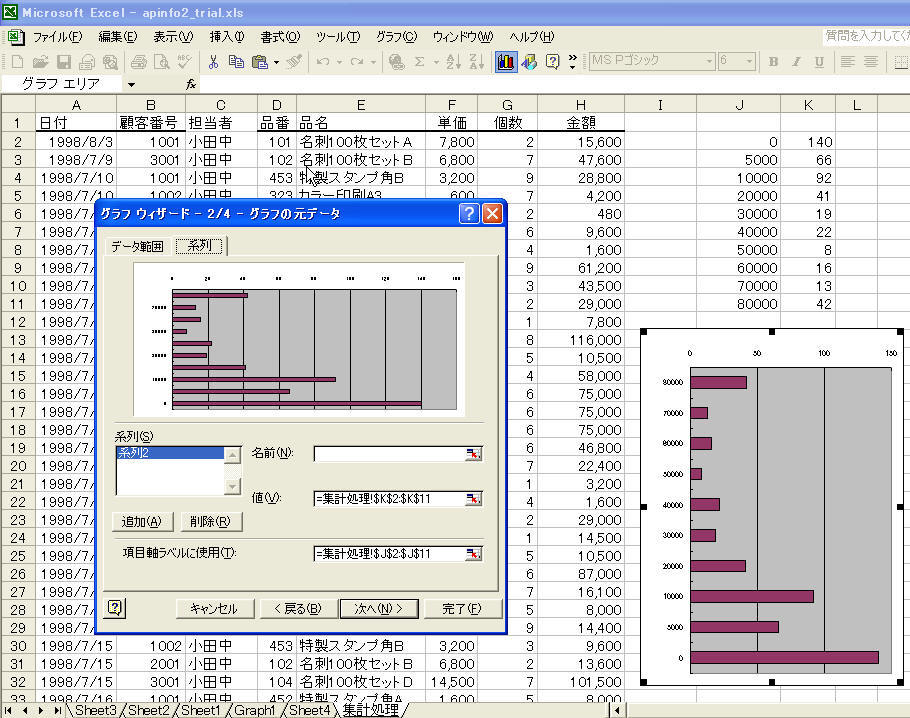910x718 pixels.
Task: Click down arrow of 系列 list scrollbar
Action: [x=233, y=487]
